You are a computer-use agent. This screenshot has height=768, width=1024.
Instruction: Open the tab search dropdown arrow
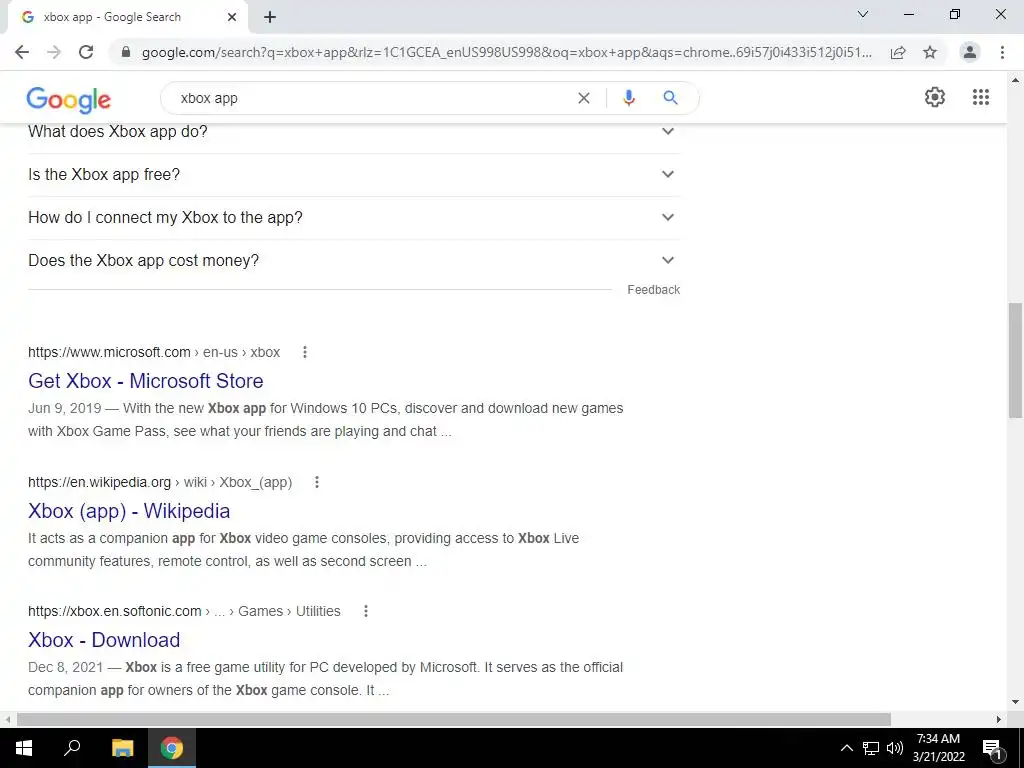coord(863,14)
